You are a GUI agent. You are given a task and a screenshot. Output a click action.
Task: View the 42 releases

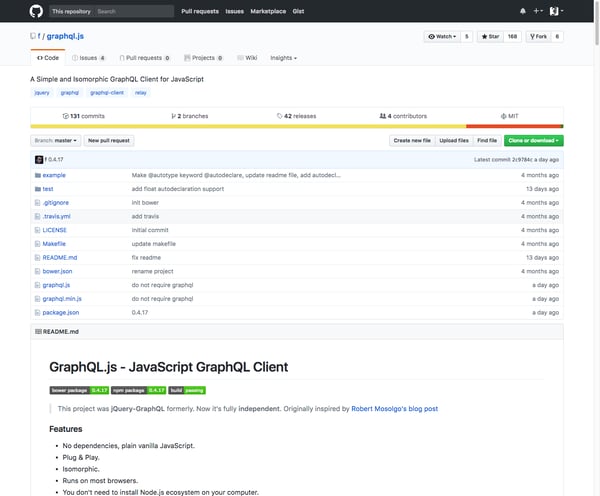297,116
